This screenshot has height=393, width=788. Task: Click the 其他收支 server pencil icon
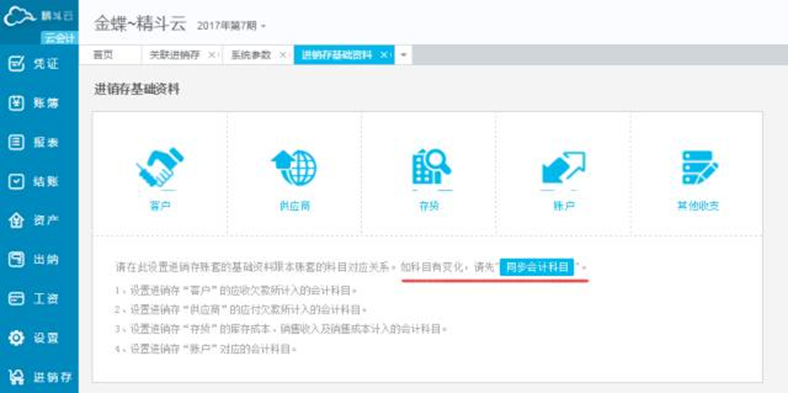tap(699, 168)
